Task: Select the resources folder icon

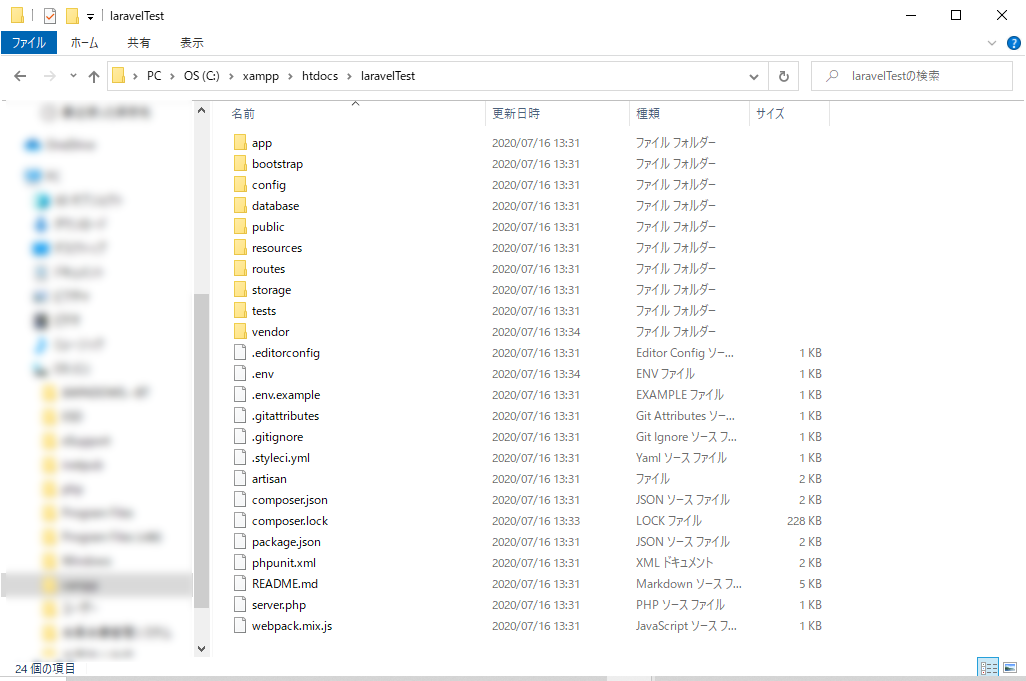Action: click(240, 248)
